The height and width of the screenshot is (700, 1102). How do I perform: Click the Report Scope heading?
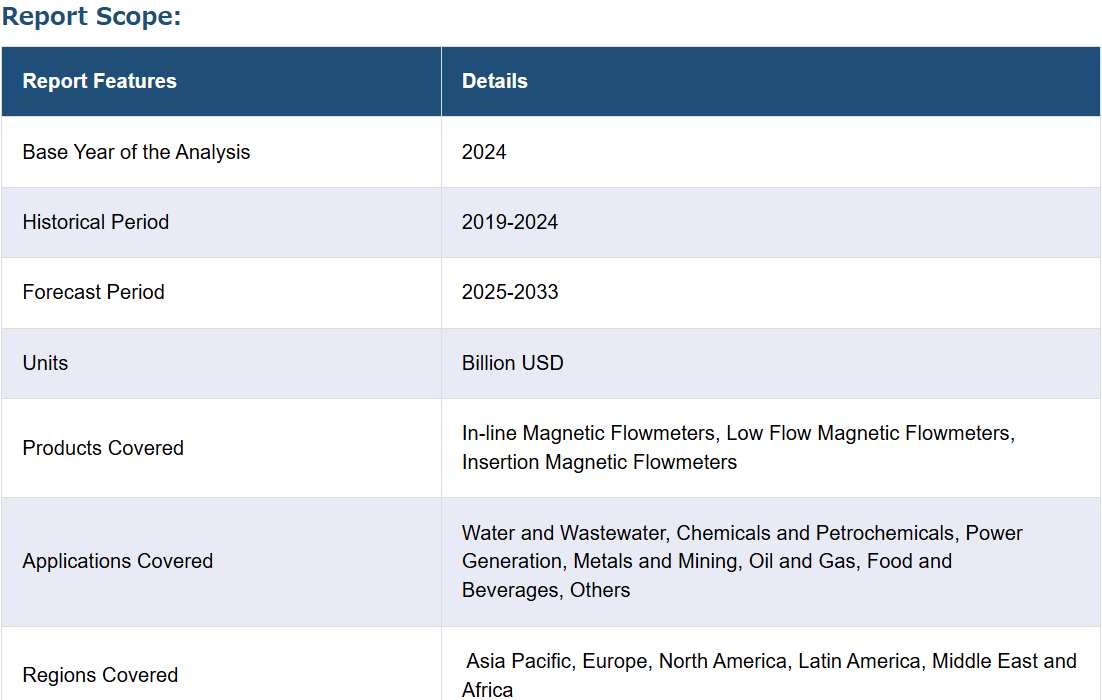click(91, 15)
